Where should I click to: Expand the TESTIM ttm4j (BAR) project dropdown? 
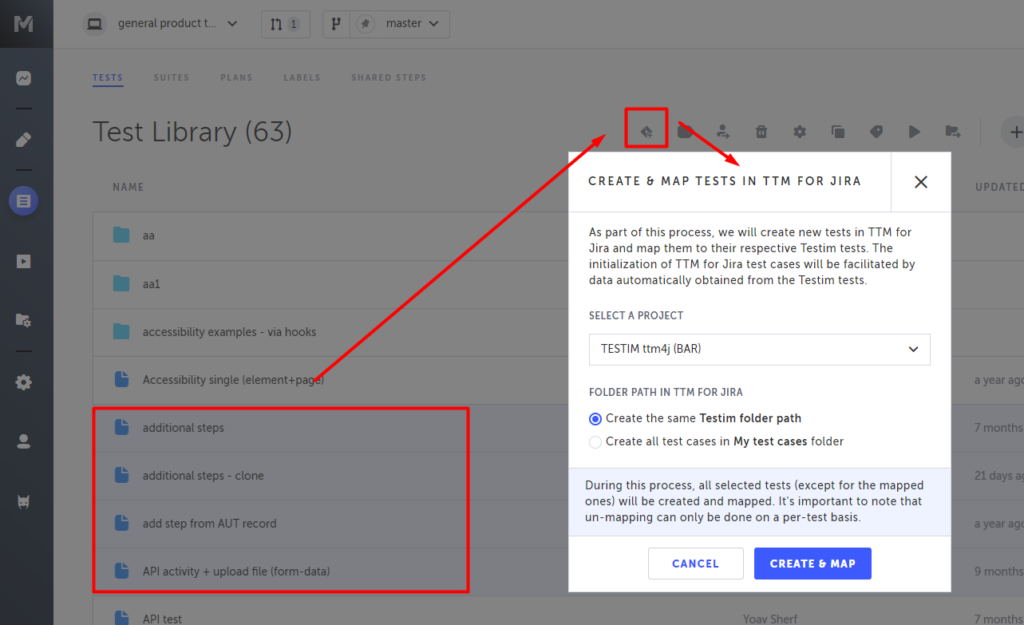(759, 349)
